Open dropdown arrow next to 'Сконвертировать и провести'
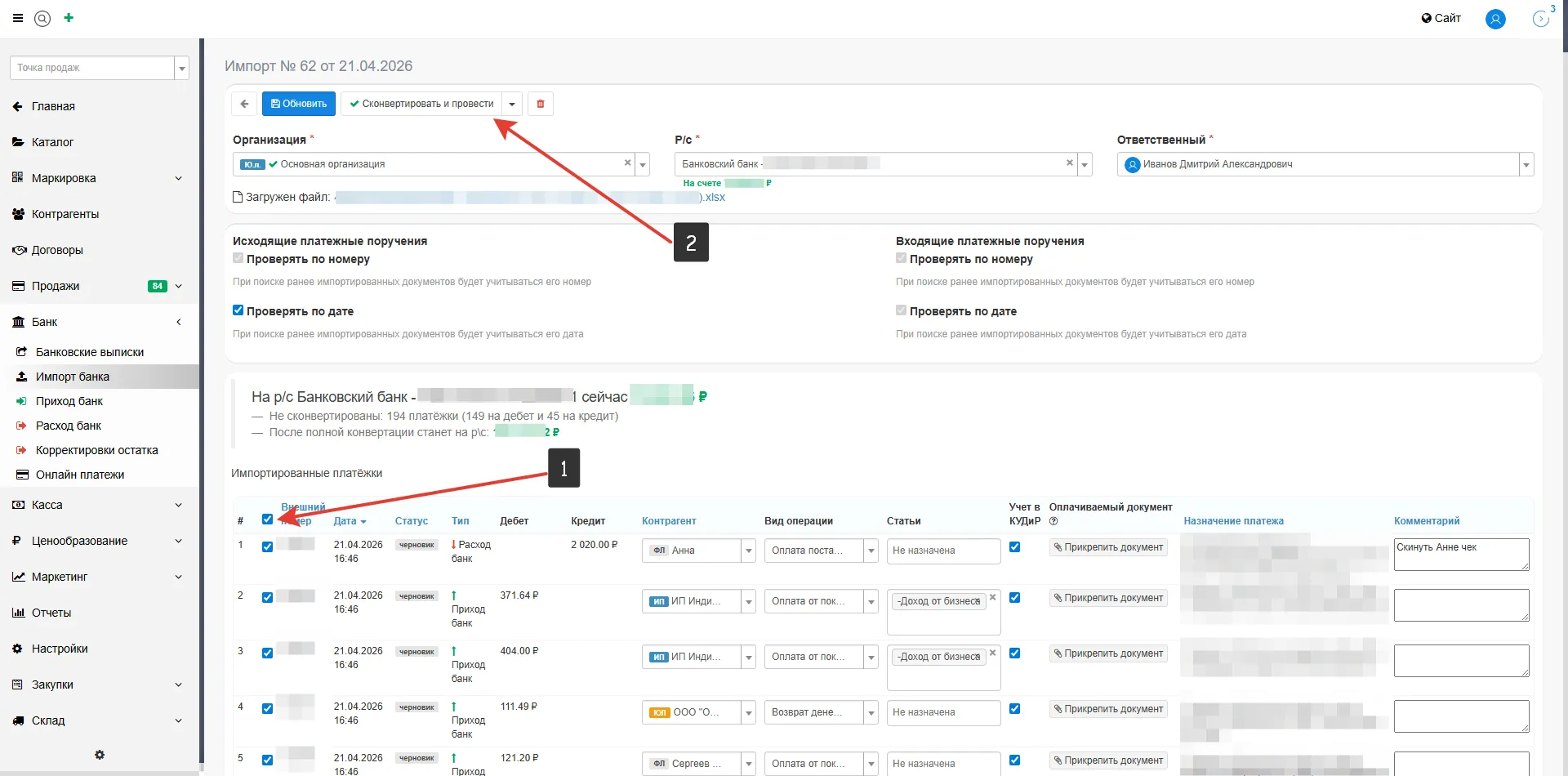The height and width of the screenshot is (776, 1568). [512, 104]
